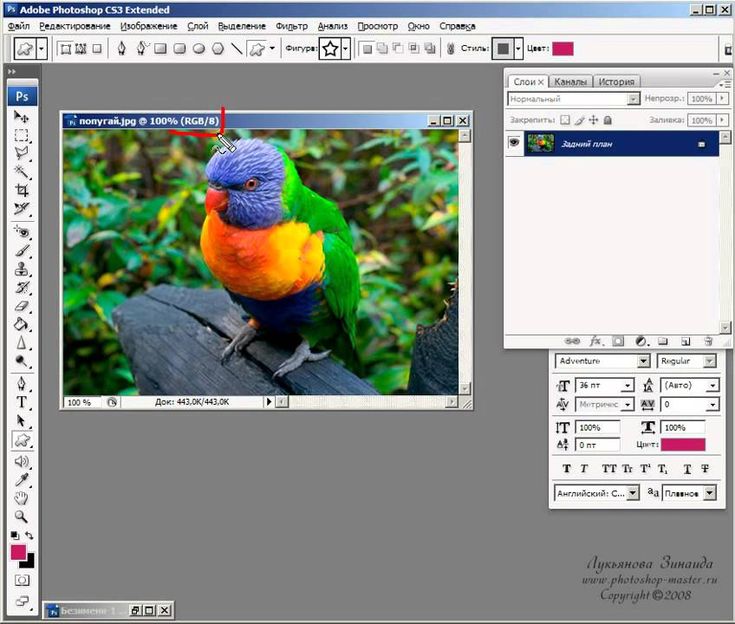Change screen mode button in toolbox

click(22, 601)
